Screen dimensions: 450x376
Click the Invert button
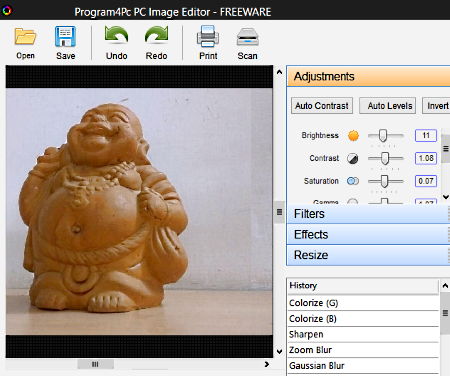(436, 106)
